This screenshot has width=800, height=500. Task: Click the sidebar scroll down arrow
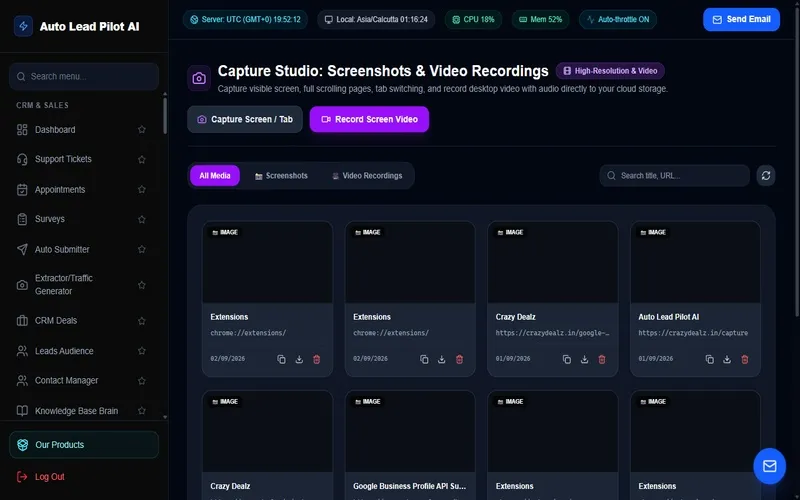[165, 417]
